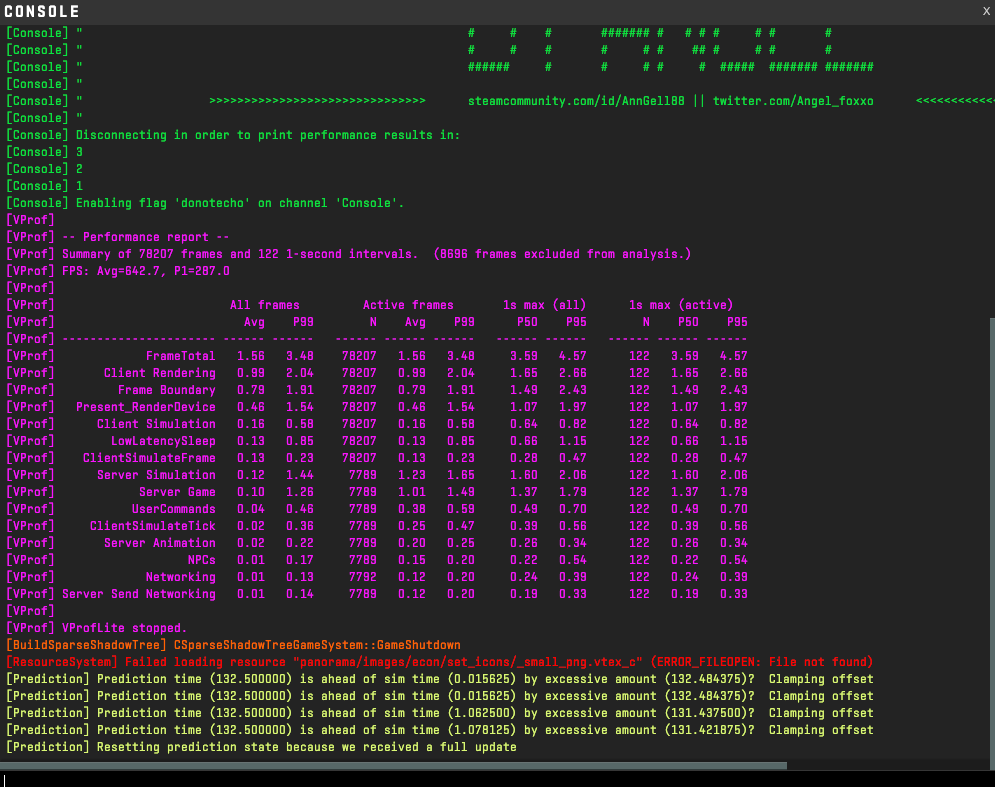The image size is (995, 787).
Task: Click the FrameTotal All frames Avg value 1.56
Action: coord(251,356)
